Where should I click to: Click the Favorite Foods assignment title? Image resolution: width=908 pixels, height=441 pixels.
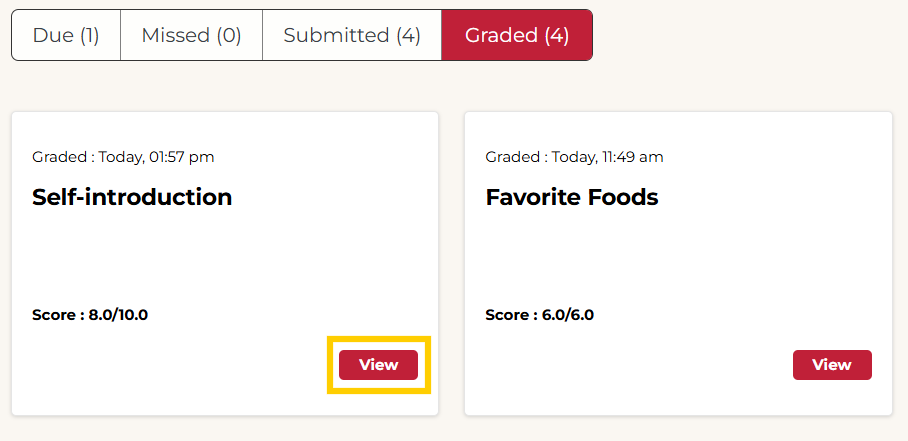[572, 197]
